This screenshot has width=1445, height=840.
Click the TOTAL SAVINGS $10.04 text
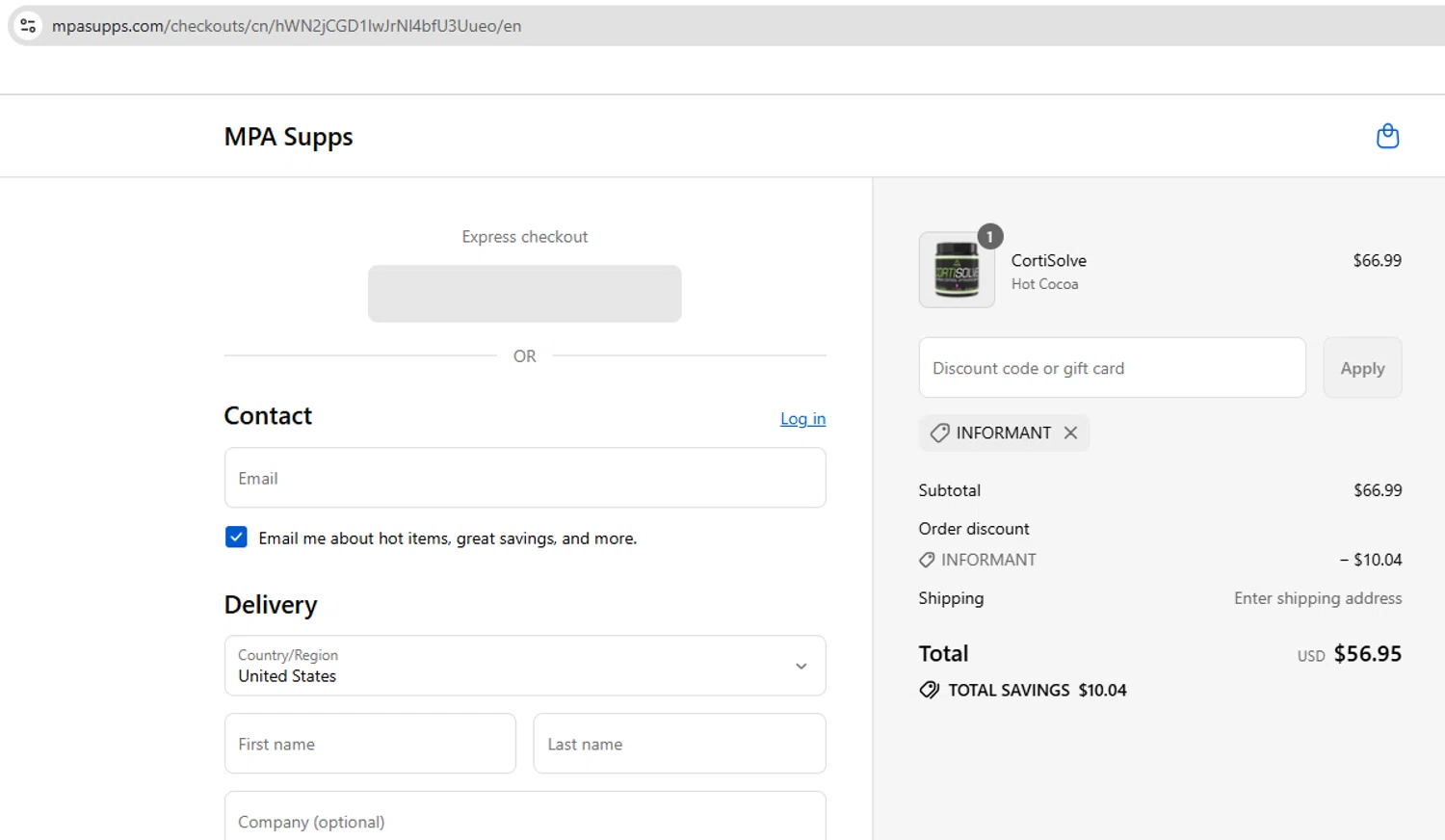(x=1037, y=690)
